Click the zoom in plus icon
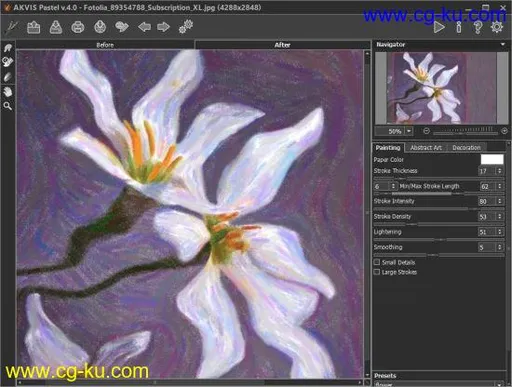 tap(504, 131)
